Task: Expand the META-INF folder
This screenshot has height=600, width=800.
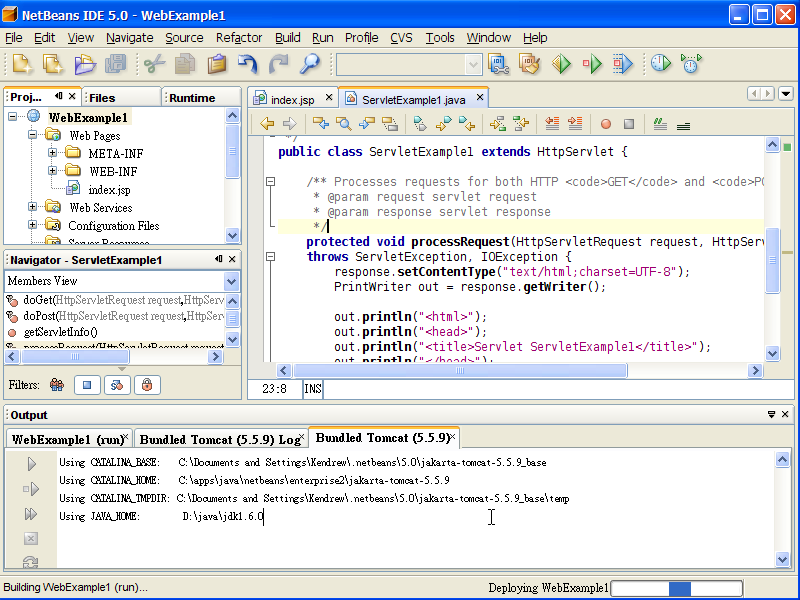Action: pyautogui.click(x=52, y=153)
